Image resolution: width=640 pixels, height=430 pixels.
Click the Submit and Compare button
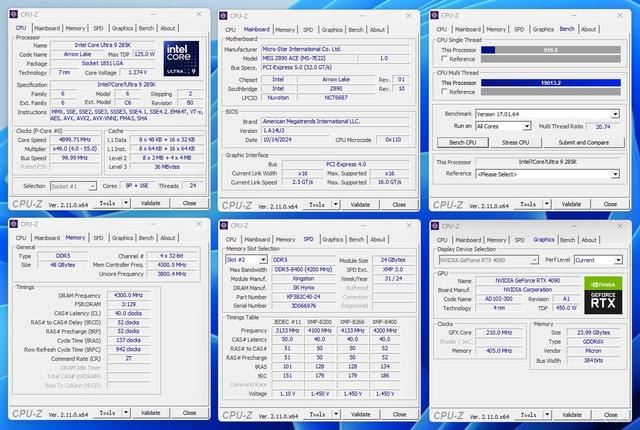583,142
